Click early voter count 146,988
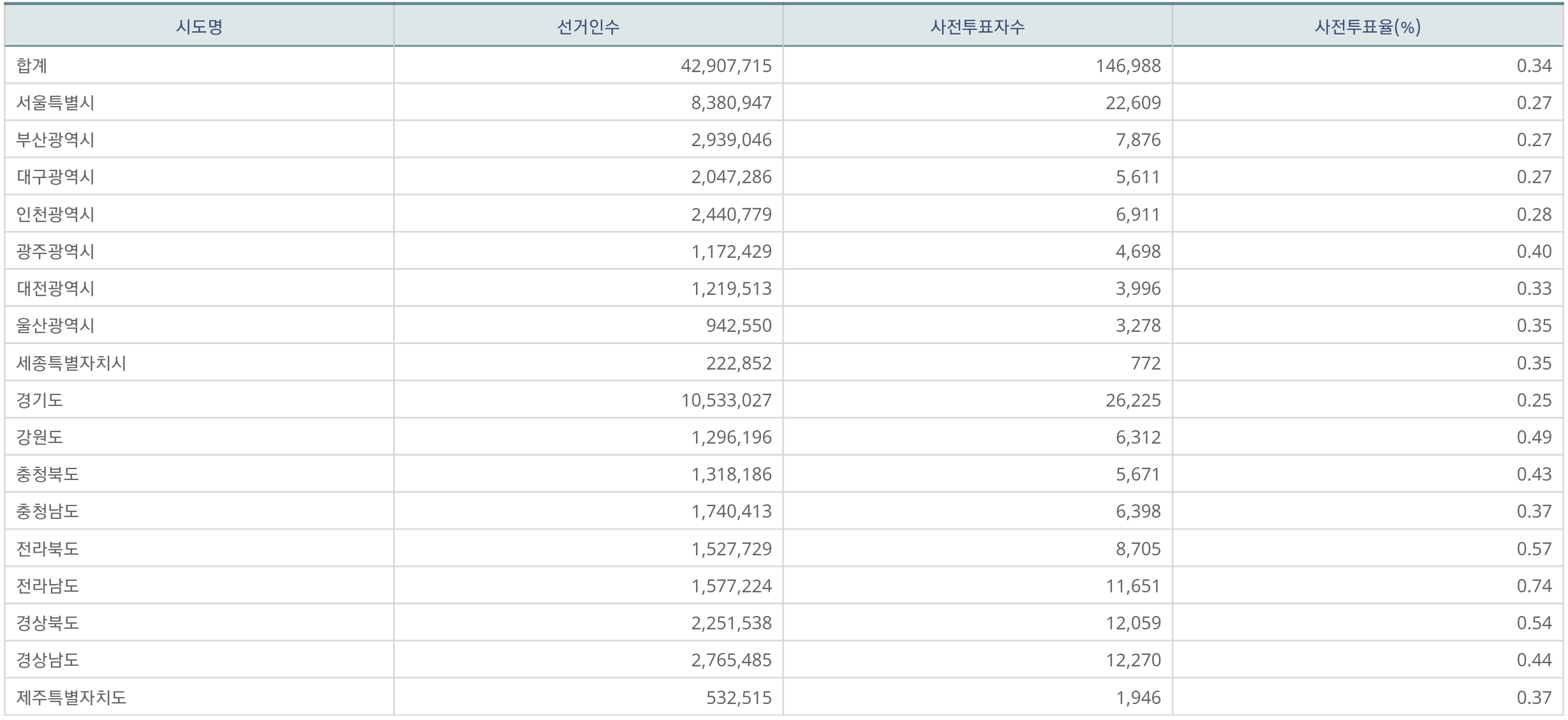 point(1128,66)
